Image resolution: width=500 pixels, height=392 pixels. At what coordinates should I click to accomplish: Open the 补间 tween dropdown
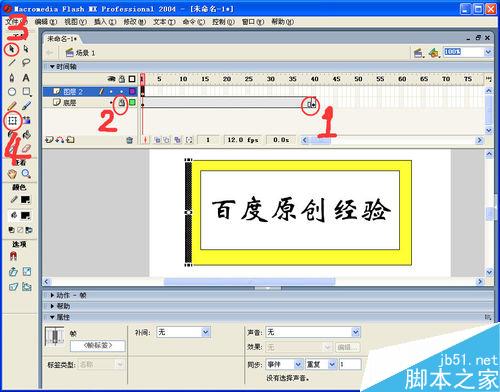pyautogui.click(x=205, y=332)
